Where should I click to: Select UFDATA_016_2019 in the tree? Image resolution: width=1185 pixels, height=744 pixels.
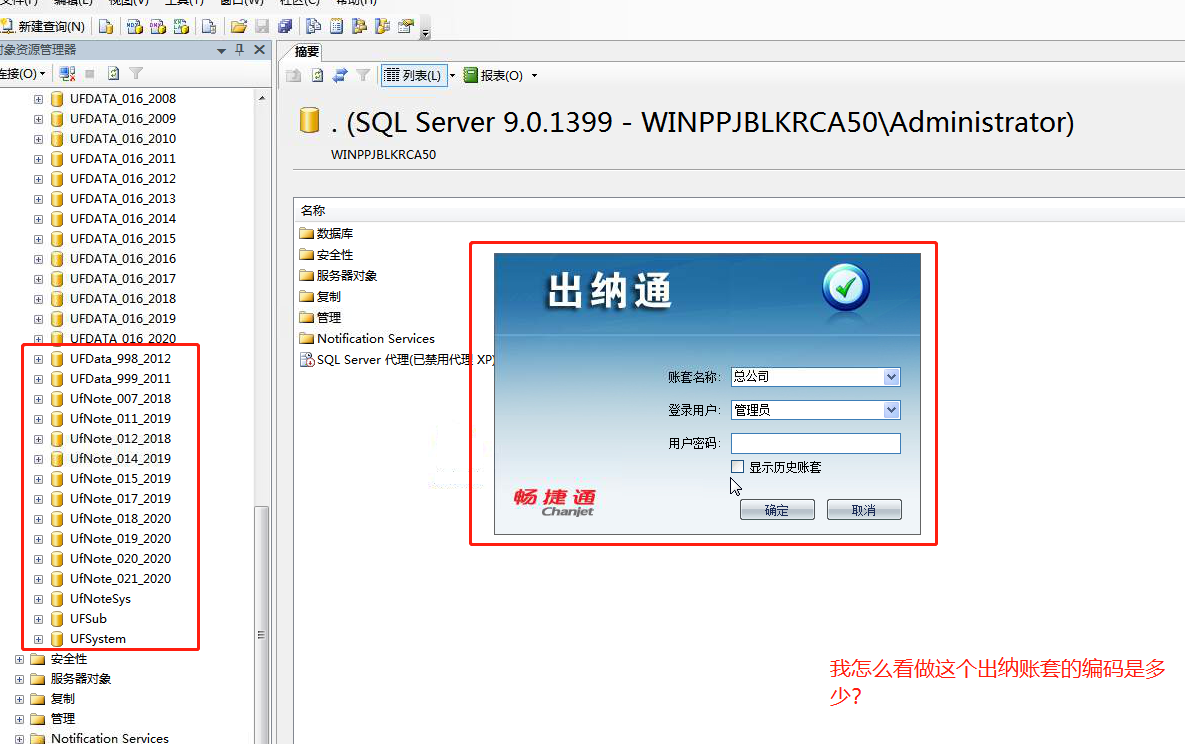[x=122, y=318]
